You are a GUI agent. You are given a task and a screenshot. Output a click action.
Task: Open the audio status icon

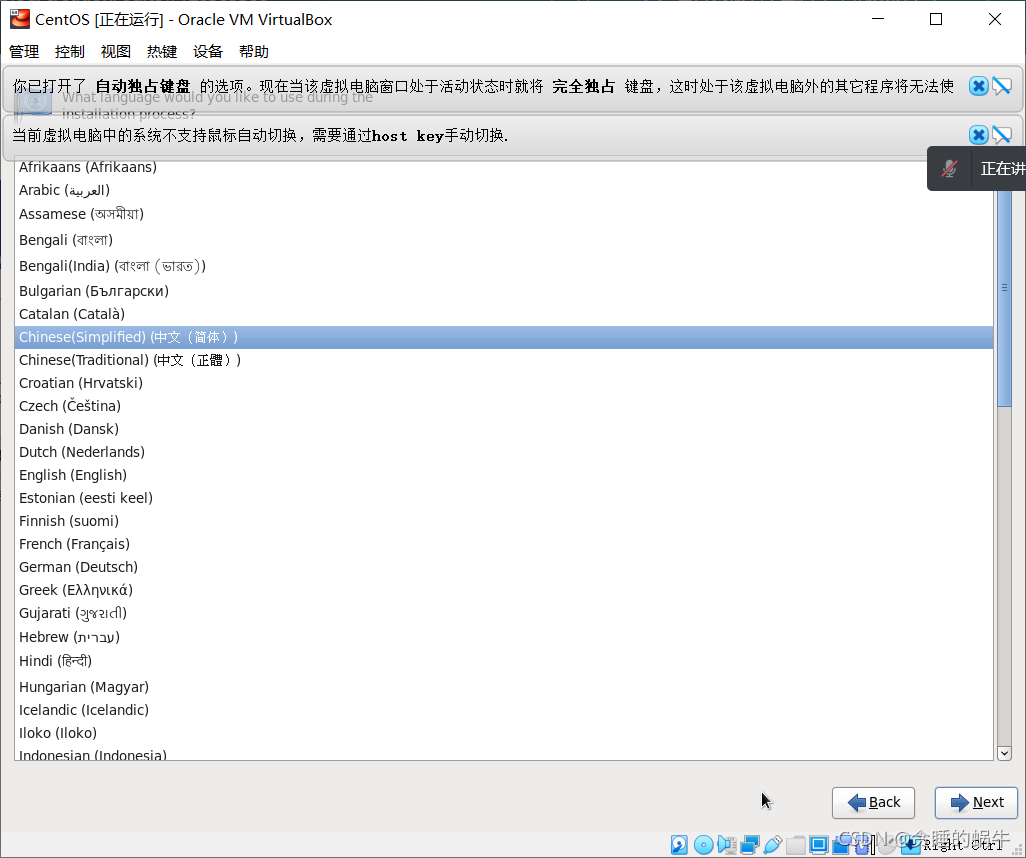(x=727, y=845)
